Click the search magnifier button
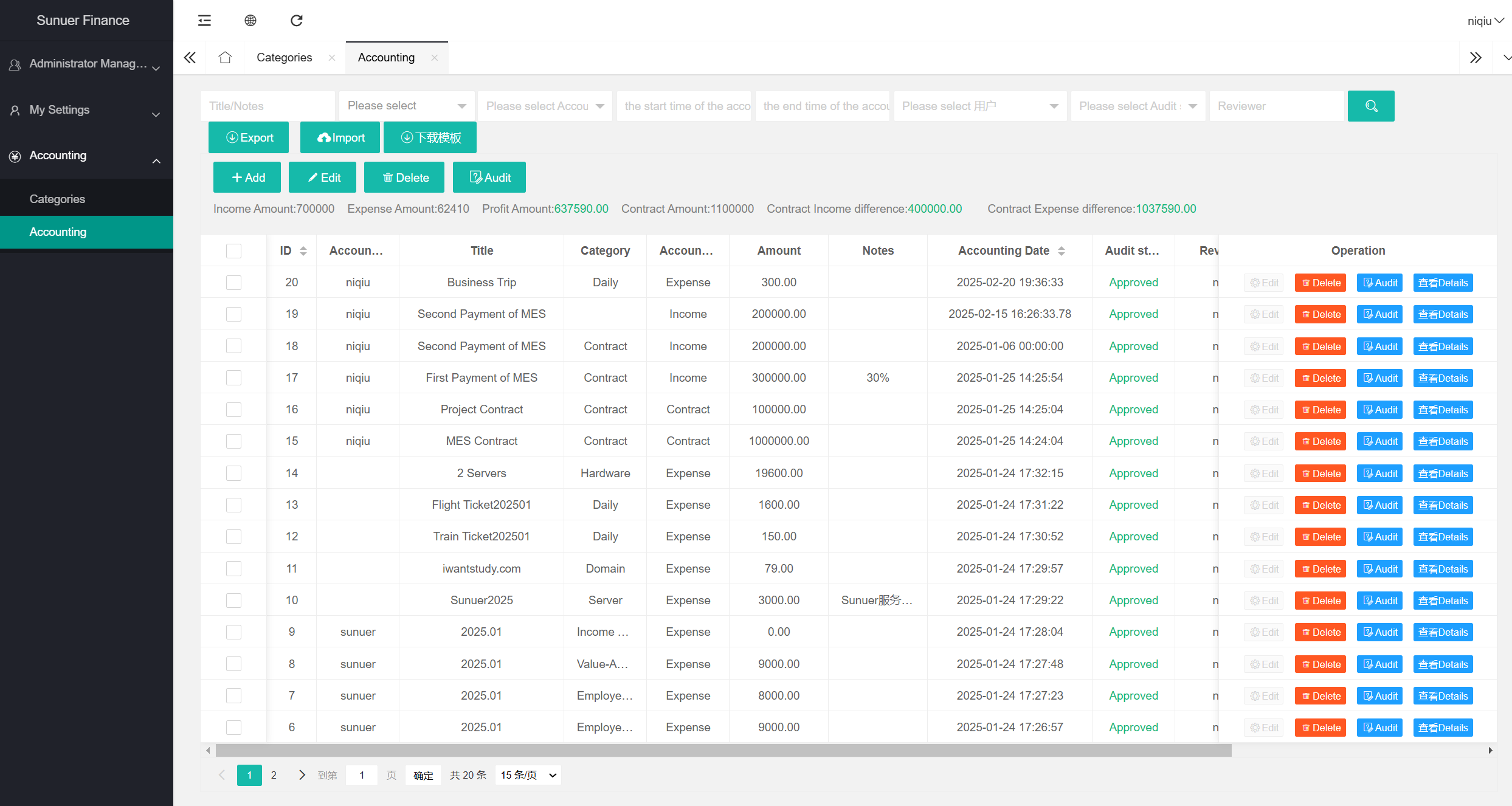Image resolution: width=1512 pixels, height=806 pixels. pyautogui.click(x=1371, y=106)
